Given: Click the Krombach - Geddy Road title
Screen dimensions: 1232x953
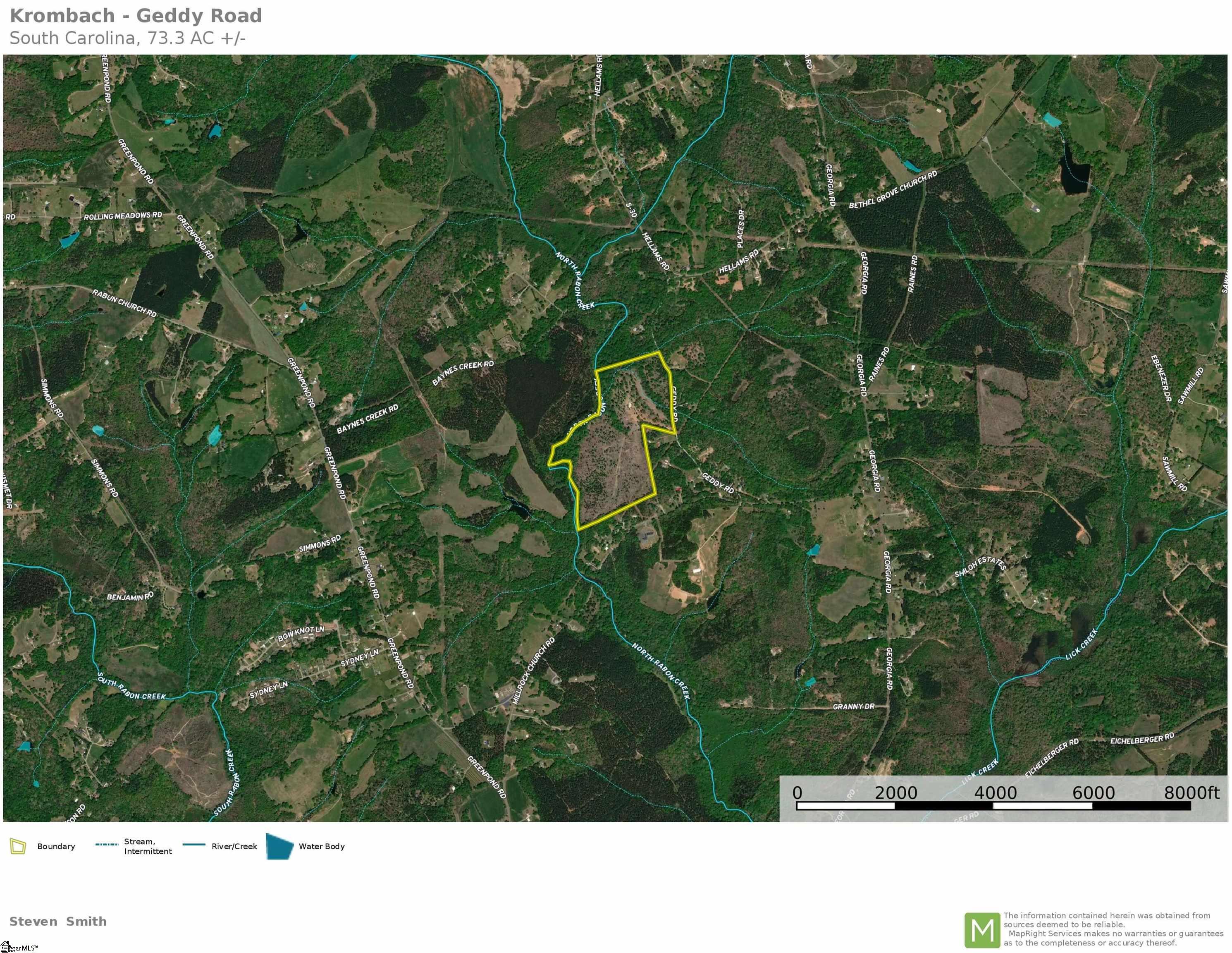Looking at the screenshot, I should [136, 16].
